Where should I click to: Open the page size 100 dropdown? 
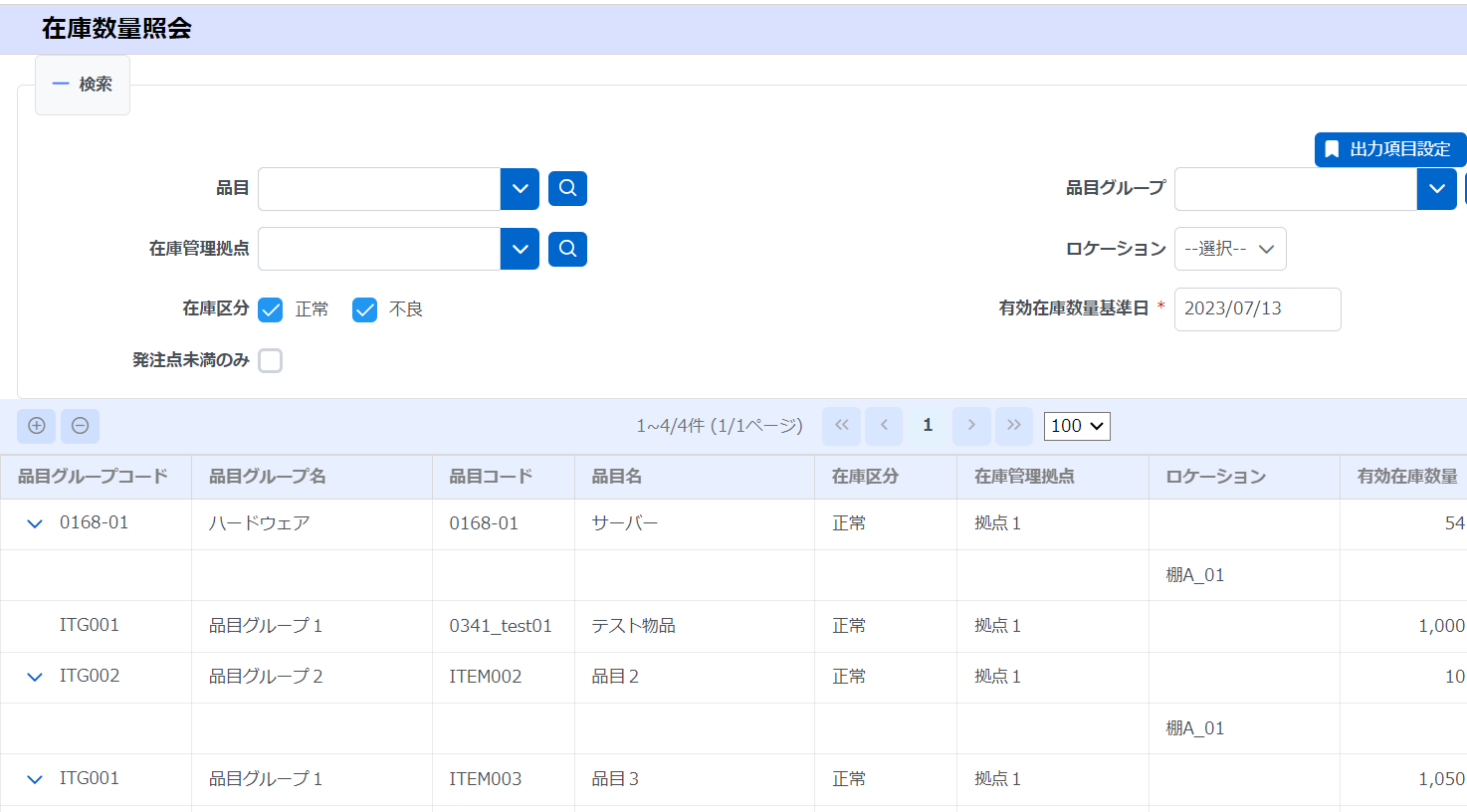tap(1077, 426)
